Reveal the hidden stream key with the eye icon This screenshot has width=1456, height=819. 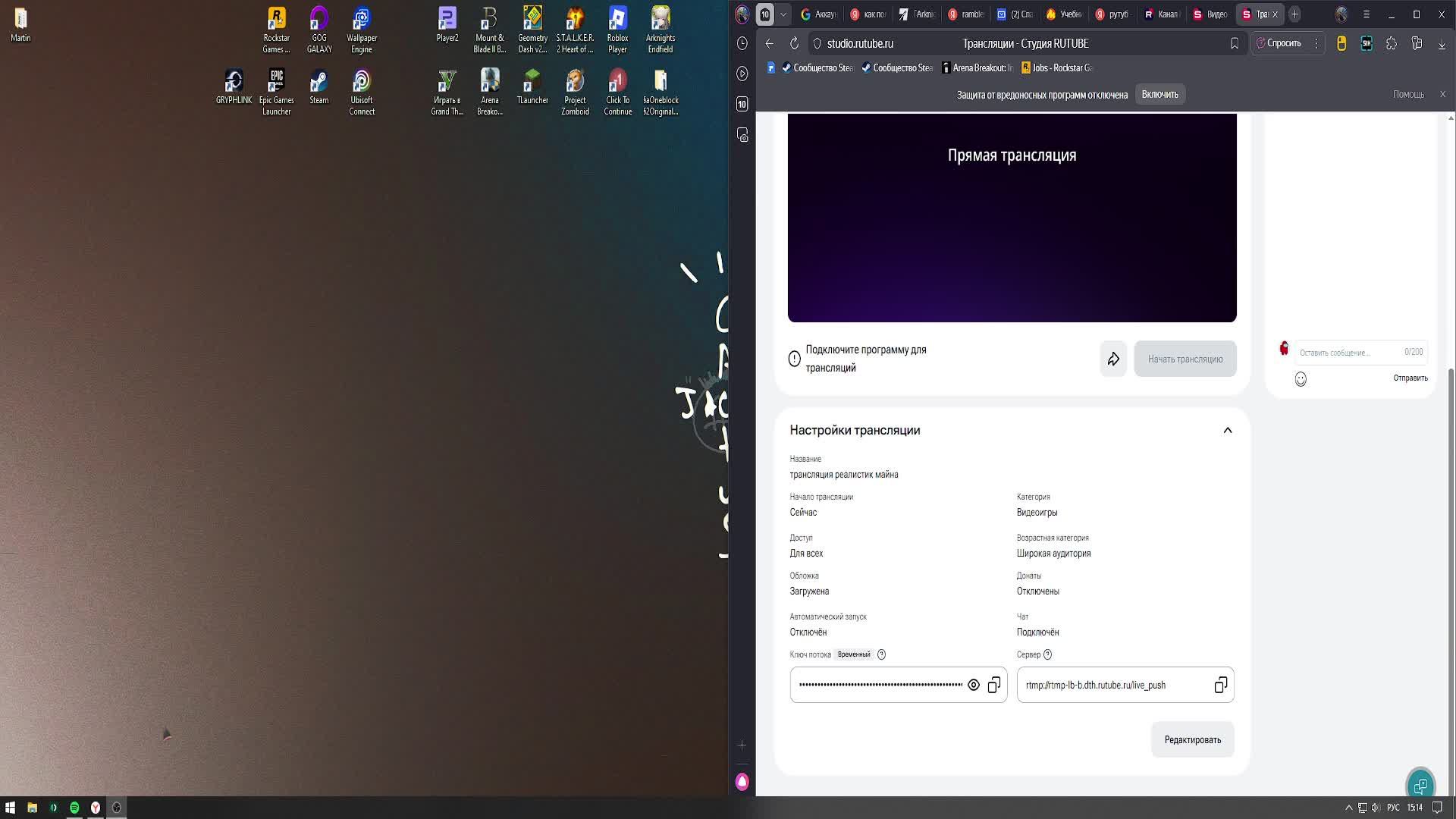[x=974, y=685]
